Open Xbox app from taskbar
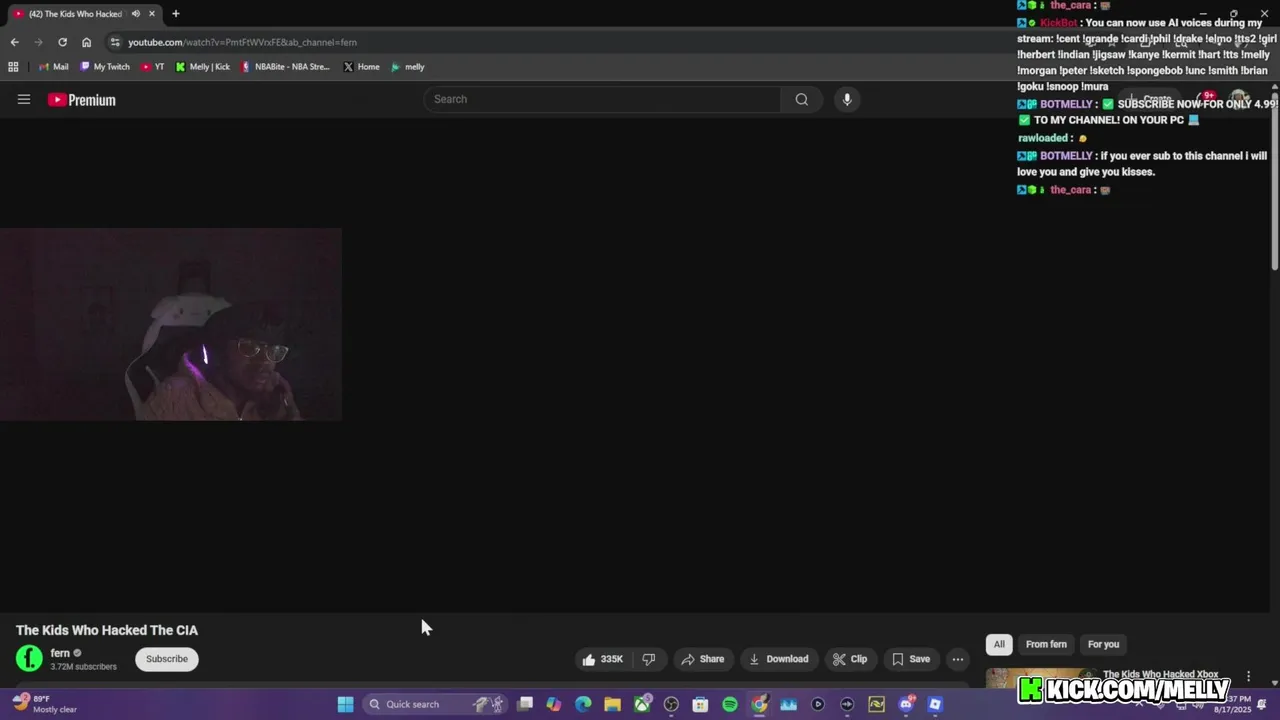Viewport: 1280px width, 720px height. pos(642,704)
